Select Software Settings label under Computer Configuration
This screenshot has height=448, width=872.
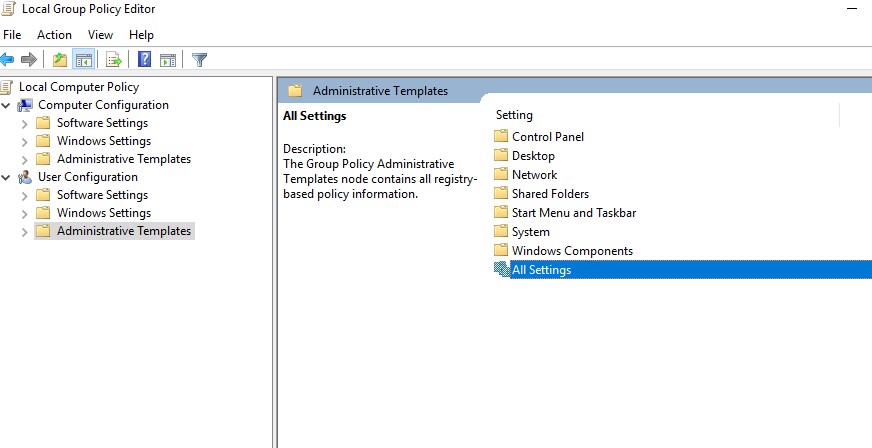(102, 123)
